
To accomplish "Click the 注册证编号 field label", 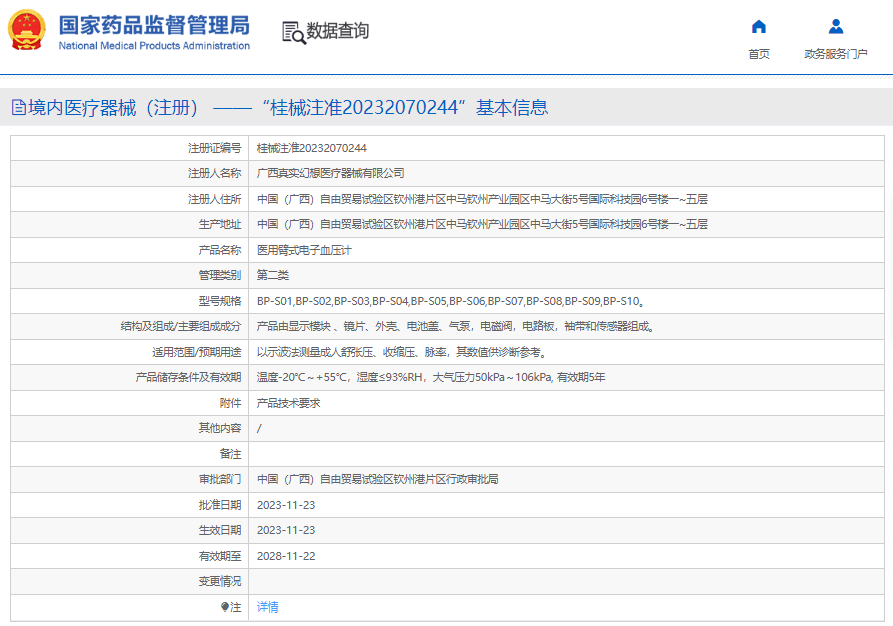I will coord(215,148).
